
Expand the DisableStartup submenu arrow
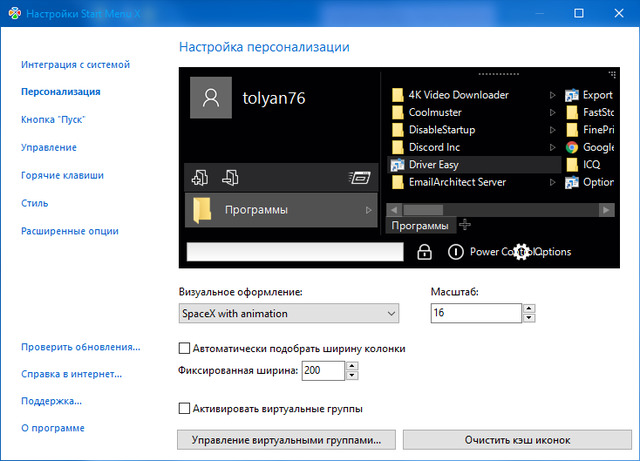[552, 130]
